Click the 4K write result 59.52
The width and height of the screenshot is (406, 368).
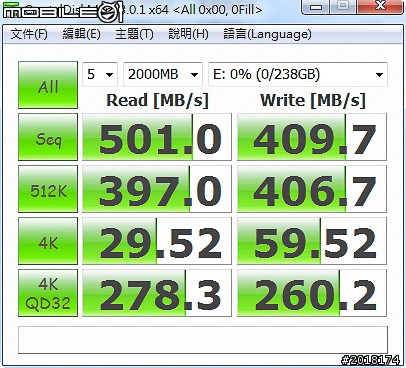point(312,241)
